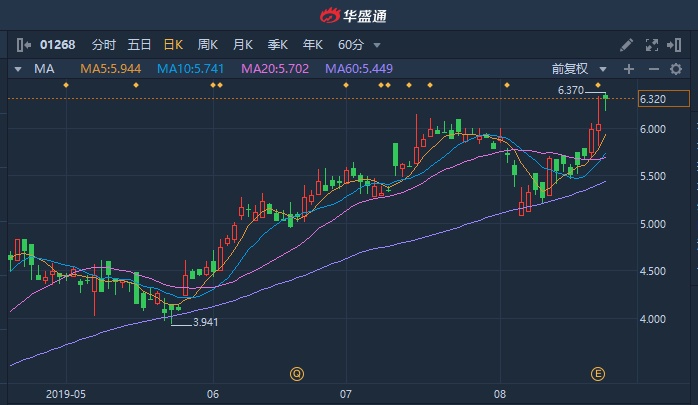Switch to the 周K weekly chart tab
The image size is (698, 405).
tap(208, 45)
